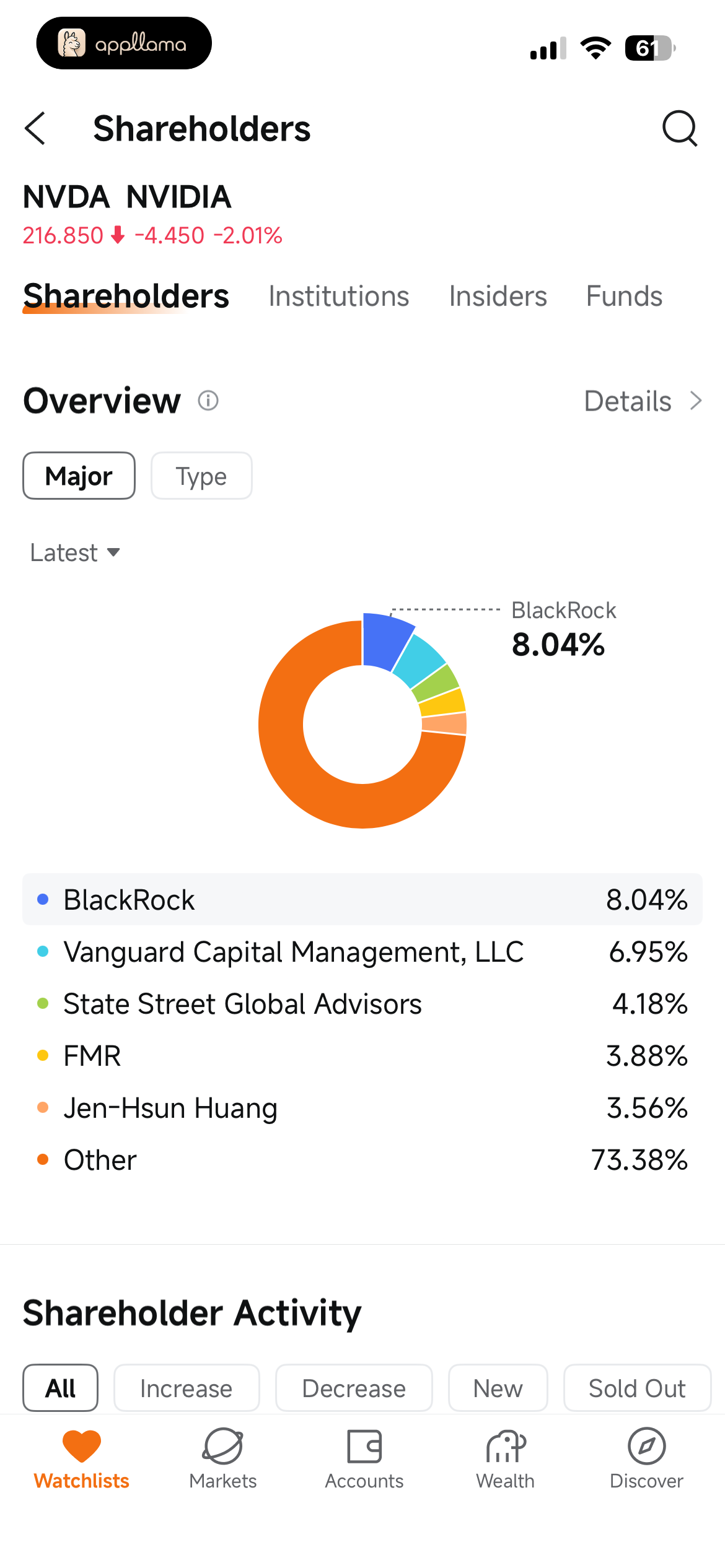
Task: Tap the yellow FMR chart slice
Action: [444, 703]
